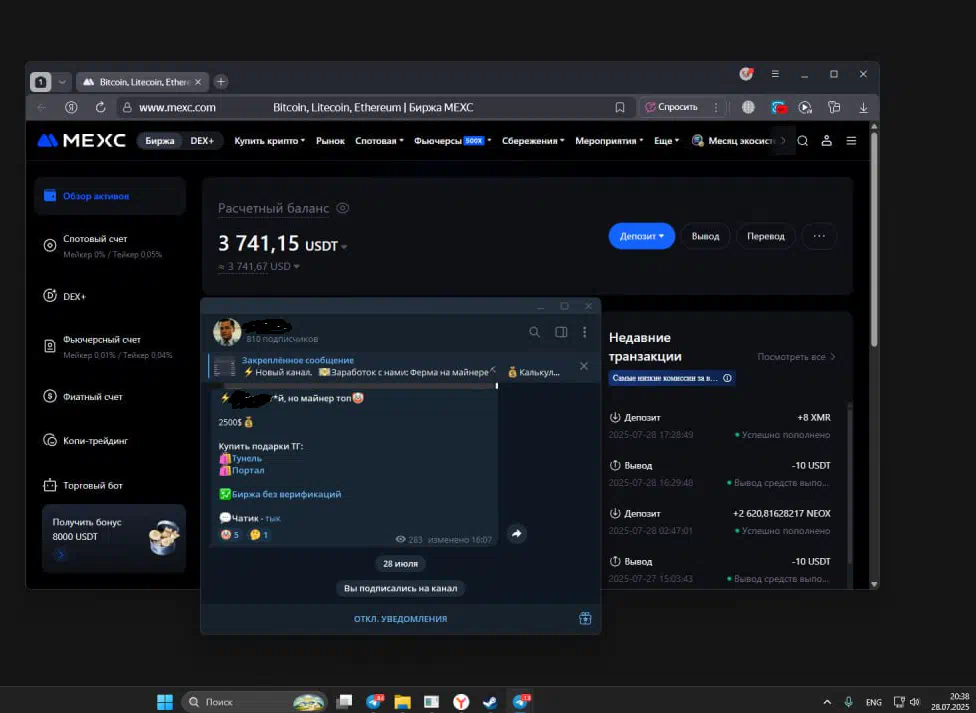Switch to the DEX+ toggle in header
Viewport: 976px width, 713px height.
pyautogui.click(x=202, y=141)
